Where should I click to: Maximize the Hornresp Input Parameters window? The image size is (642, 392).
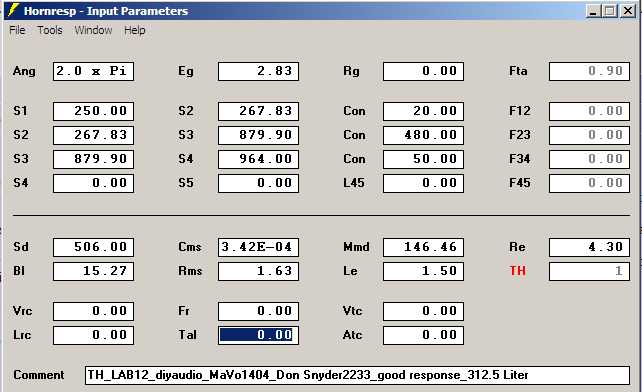[610, 11]
